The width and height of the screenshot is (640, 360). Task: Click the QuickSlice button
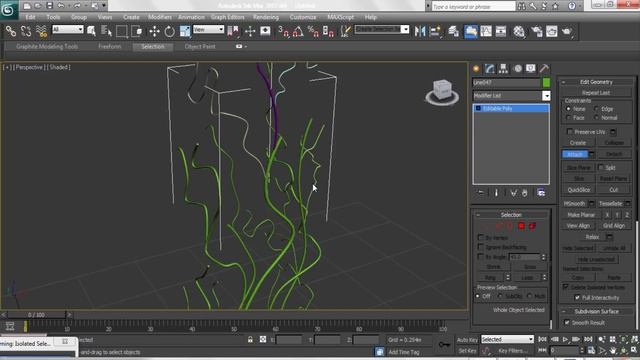(x=579, y=190)
